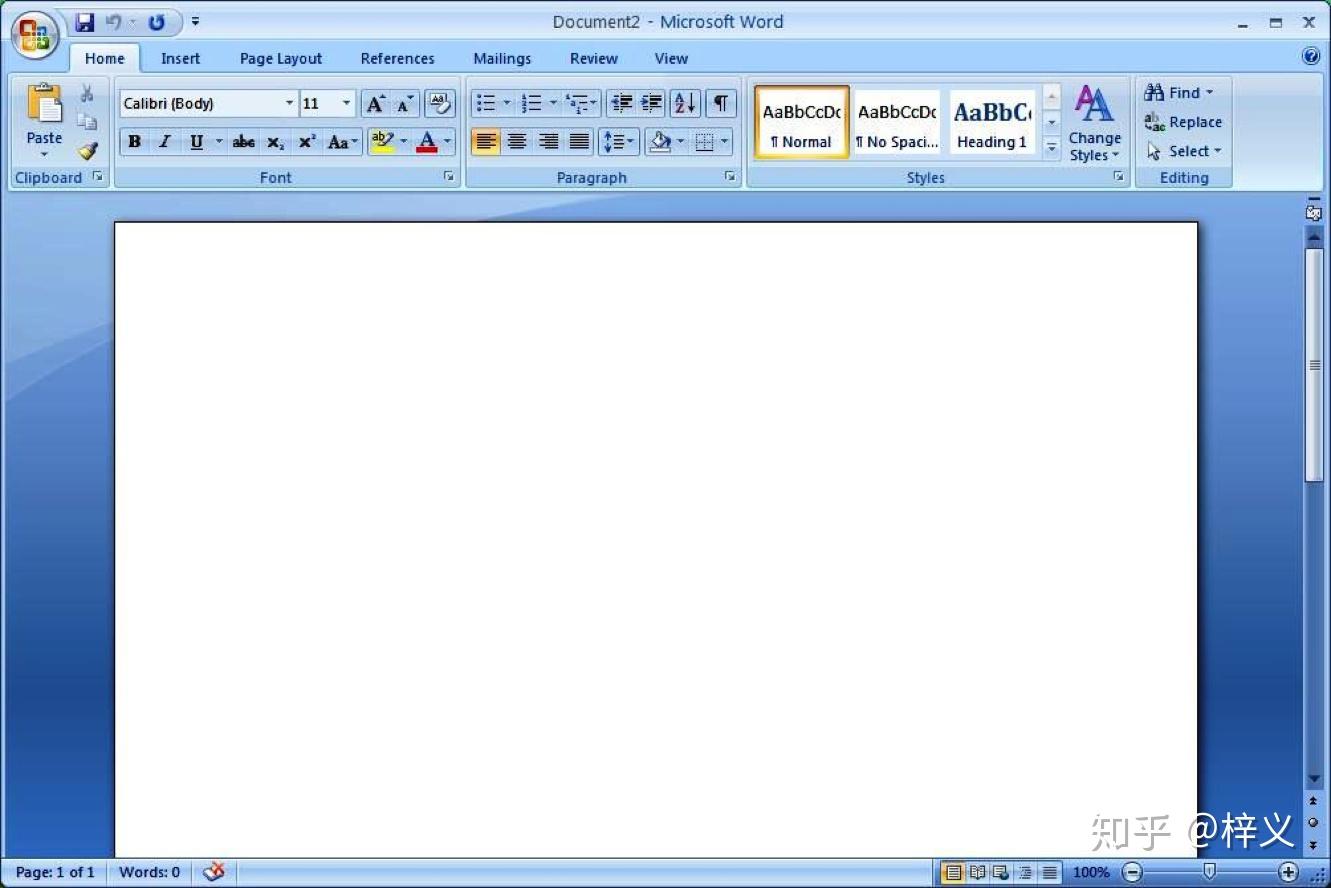Open the Font dialog box launcher
1331x888 pixels.
click(x=449, y=177)
